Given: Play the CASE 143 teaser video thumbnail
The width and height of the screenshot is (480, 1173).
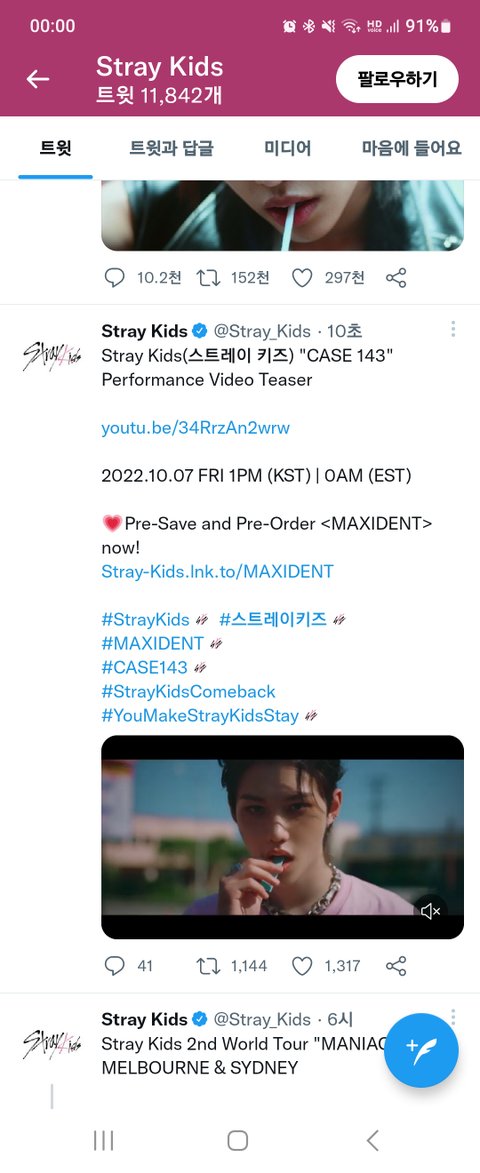Looking at the screenshot, I should [283, 837].
